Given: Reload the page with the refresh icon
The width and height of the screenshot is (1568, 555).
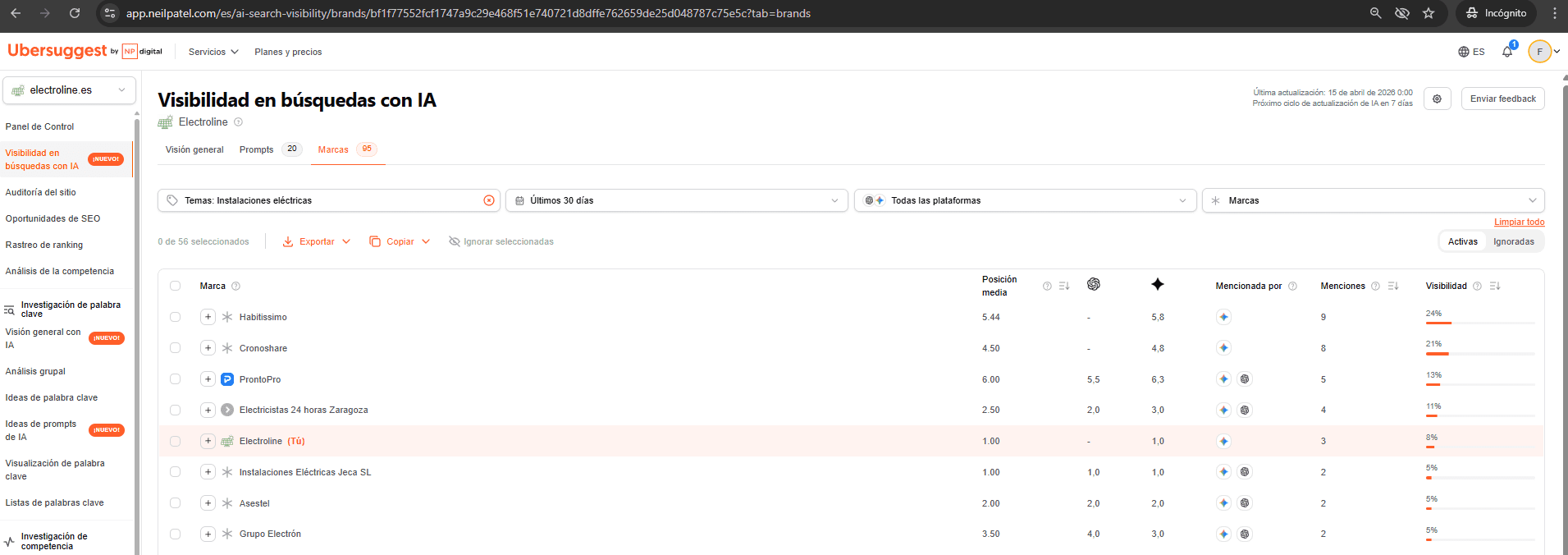Looking at the screenshot, I should point(75,13).
